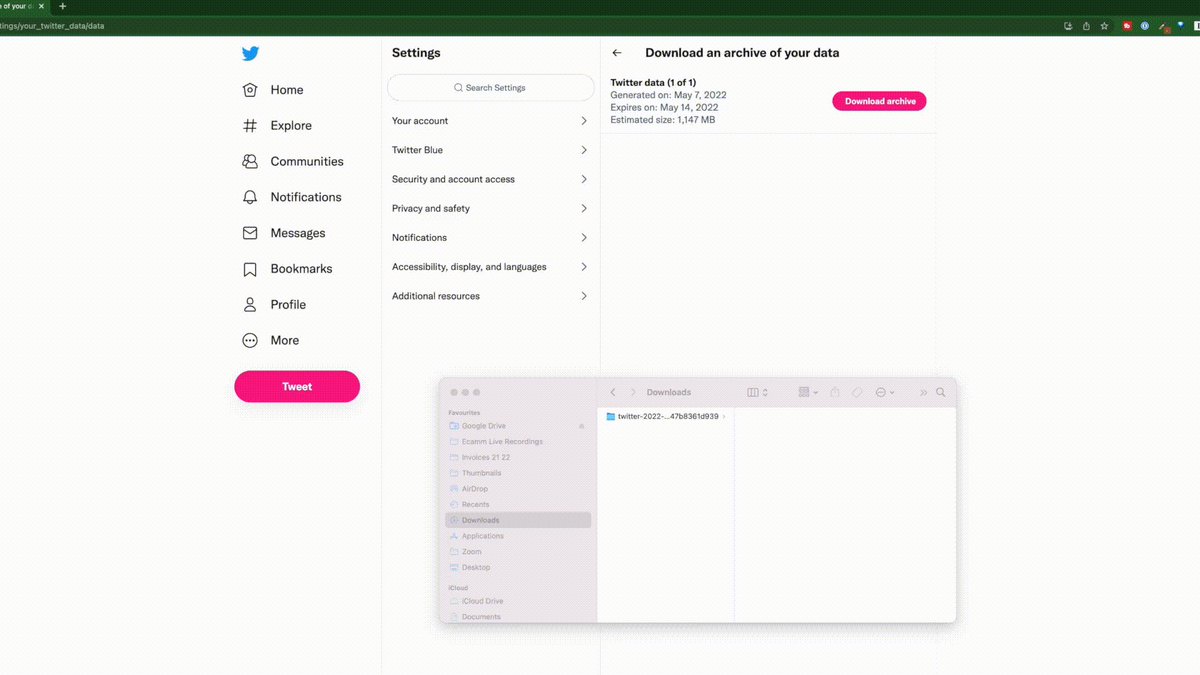Click the pink Tweet button

point(297,387)
